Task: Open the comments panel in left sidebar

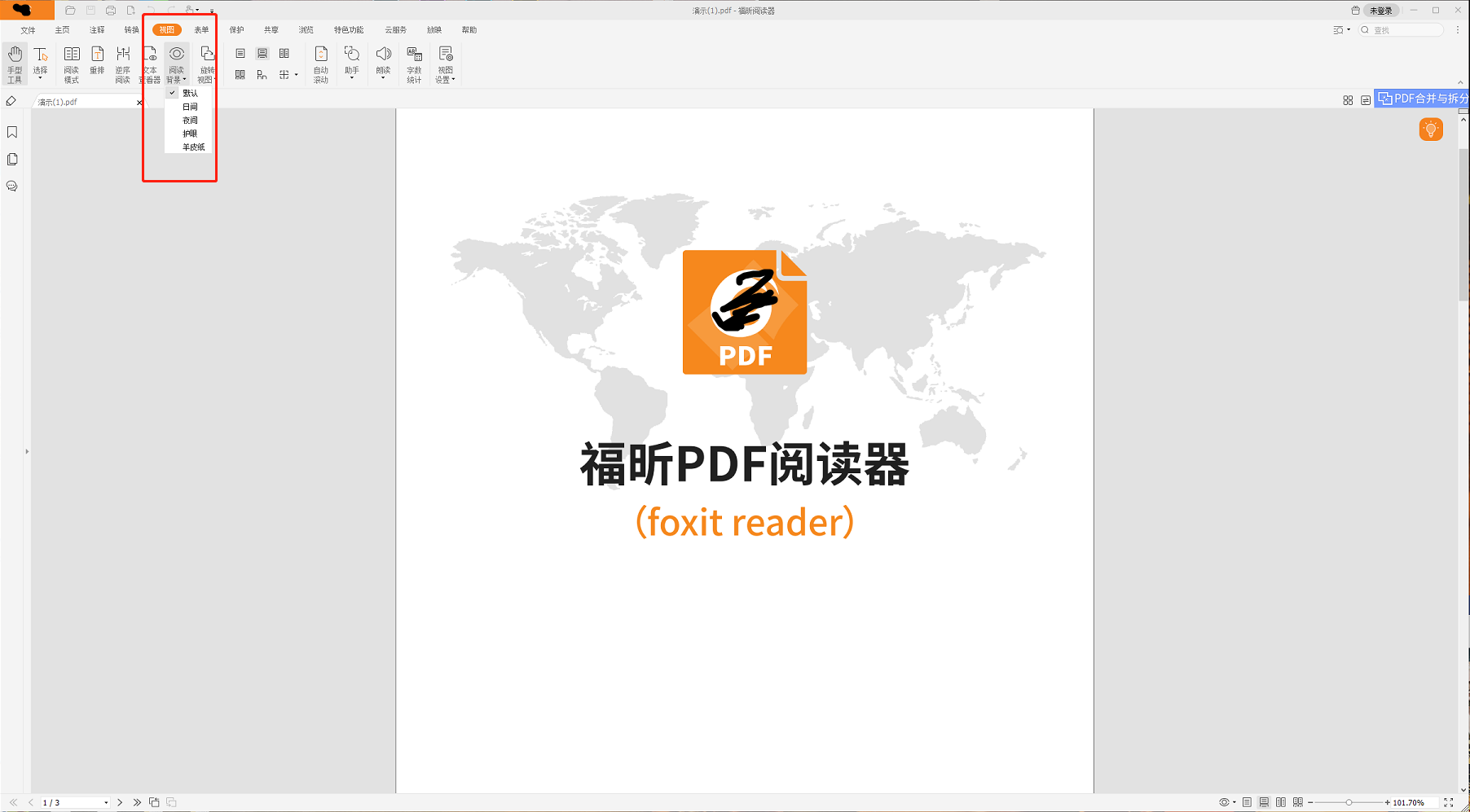Action: coord(12,186)
